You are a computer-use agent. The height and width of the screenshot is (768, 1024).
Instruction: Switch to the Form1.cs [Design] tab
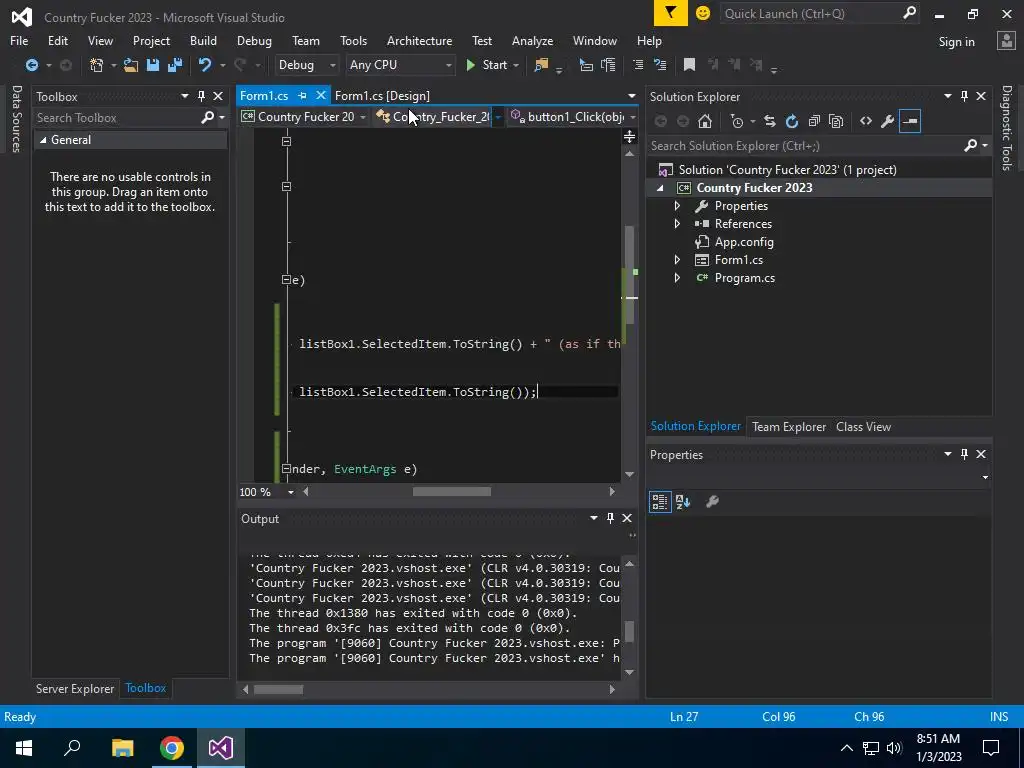(x=382, y=95)
